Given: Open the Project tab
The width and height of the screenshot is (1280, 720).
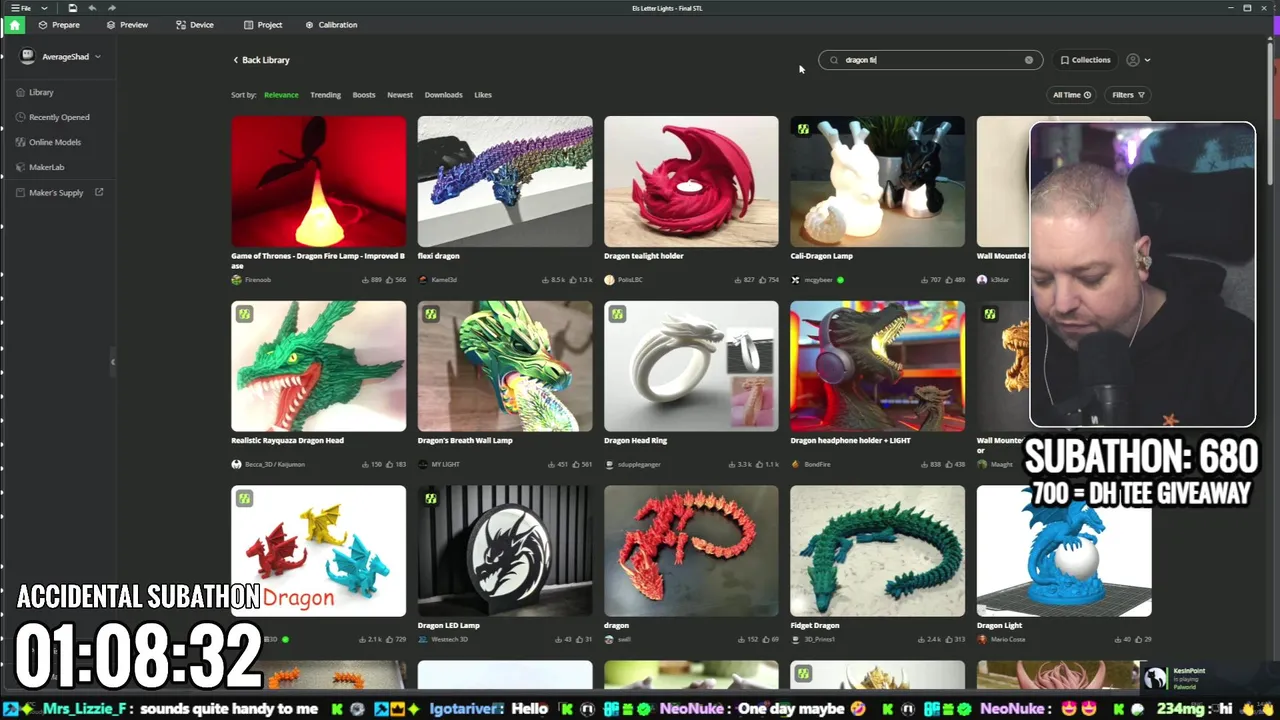Looking at the screenshot, I should coord(263,25).
